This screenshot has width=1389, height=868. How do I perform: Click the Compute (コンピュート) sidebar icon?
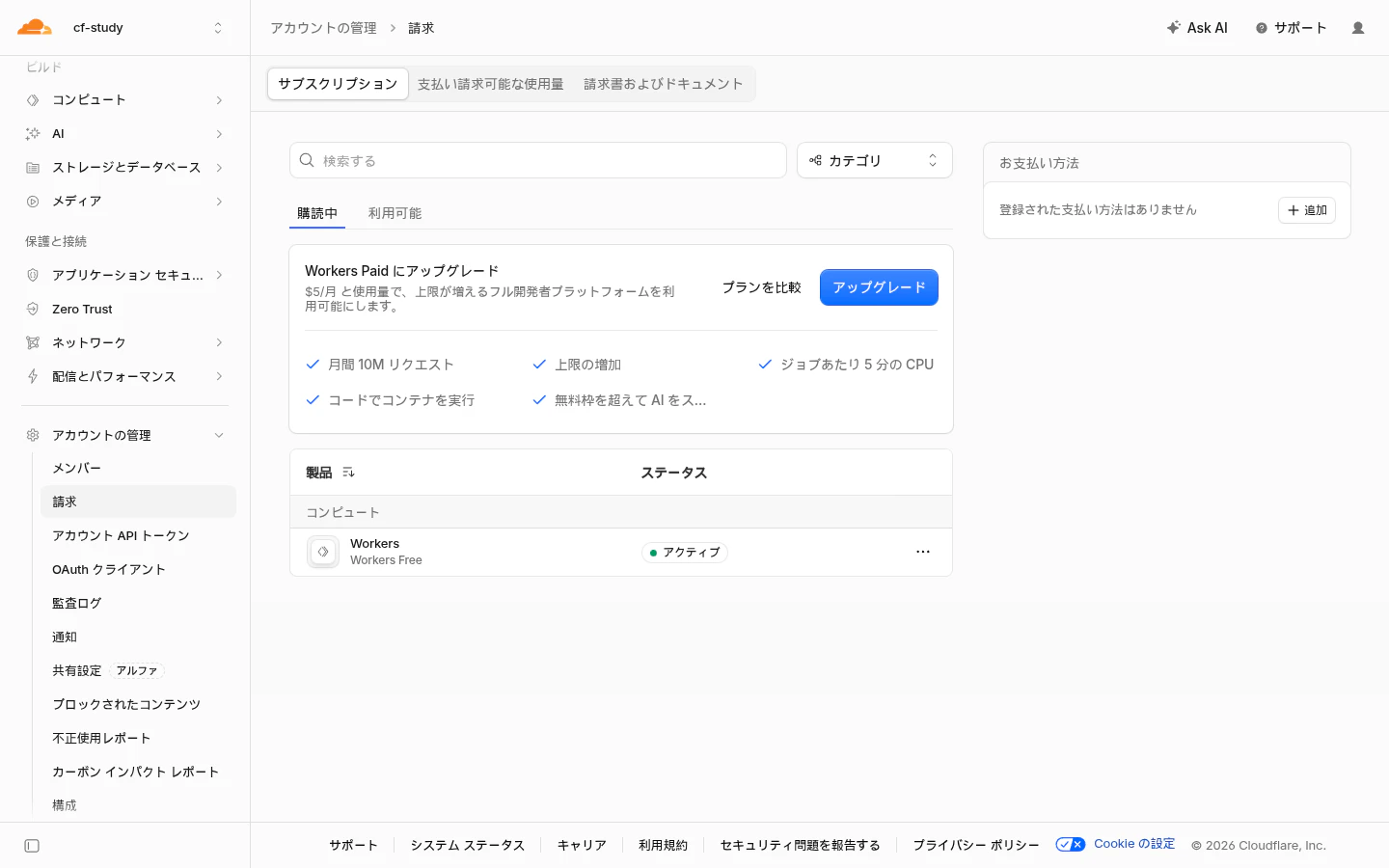(x=33, y=100)
